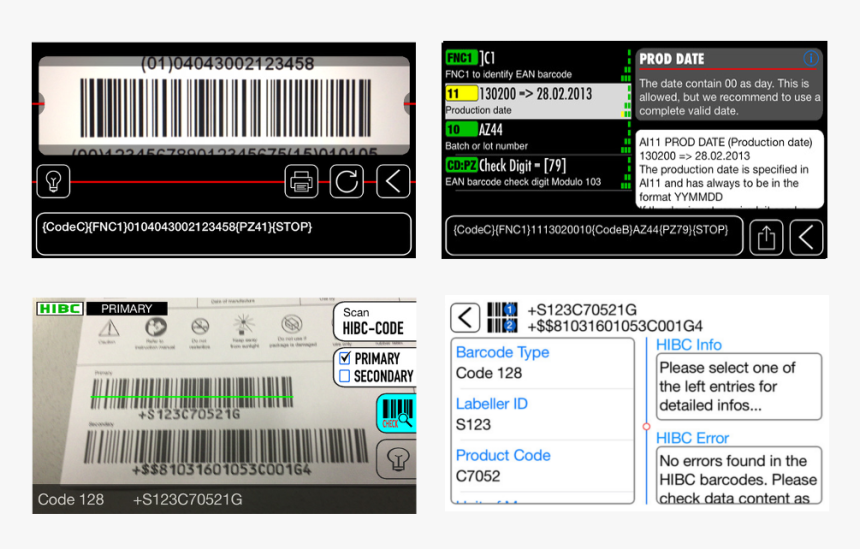Image resolution: width=860 pixels, height=549 pixels.
Task: Uncheck the PRIMARY checkbox
Action: (345, 359)
